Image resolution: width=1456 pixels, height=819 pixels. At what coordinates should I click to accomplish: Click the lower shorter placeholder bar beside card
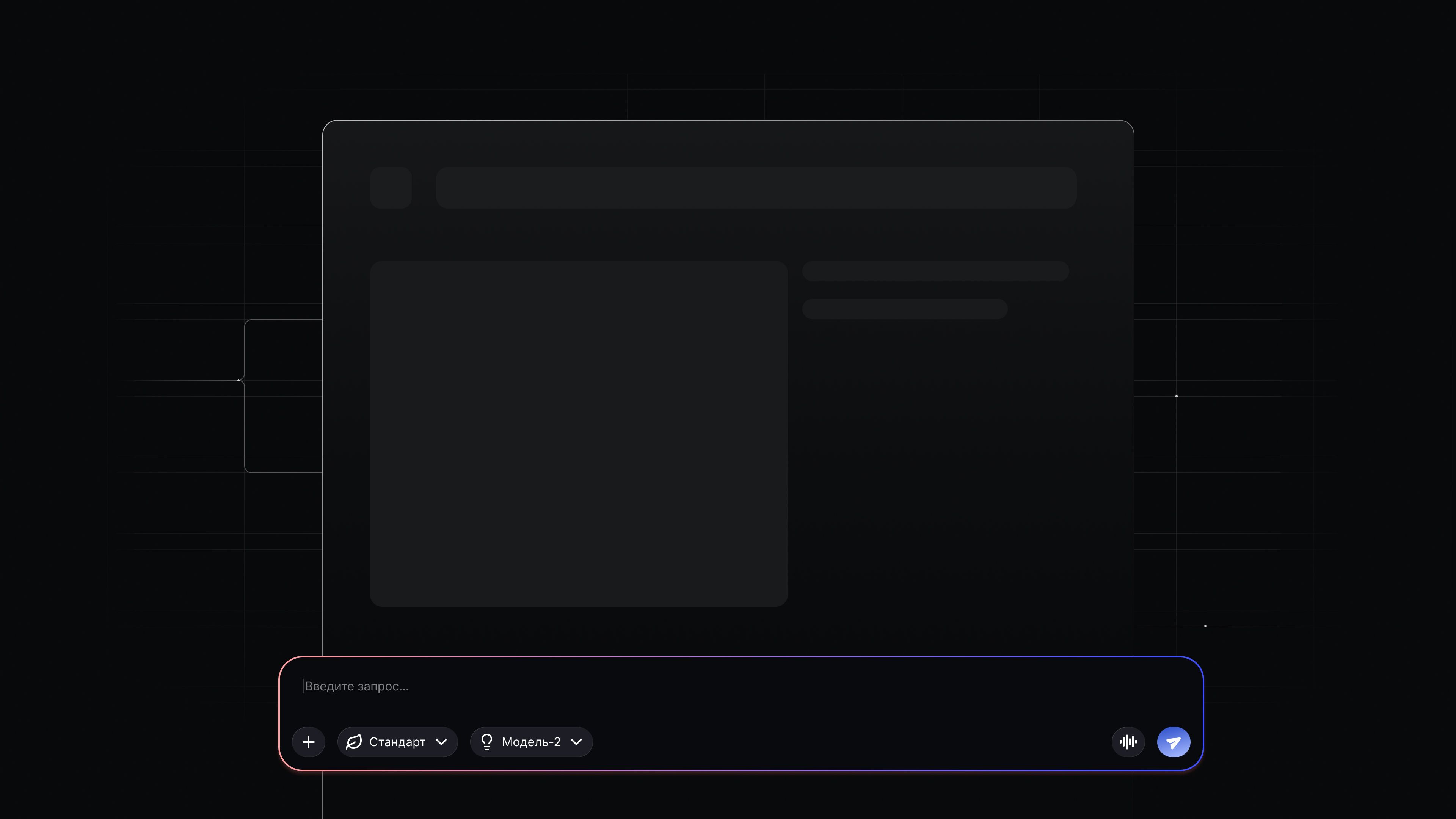point(904,309)
